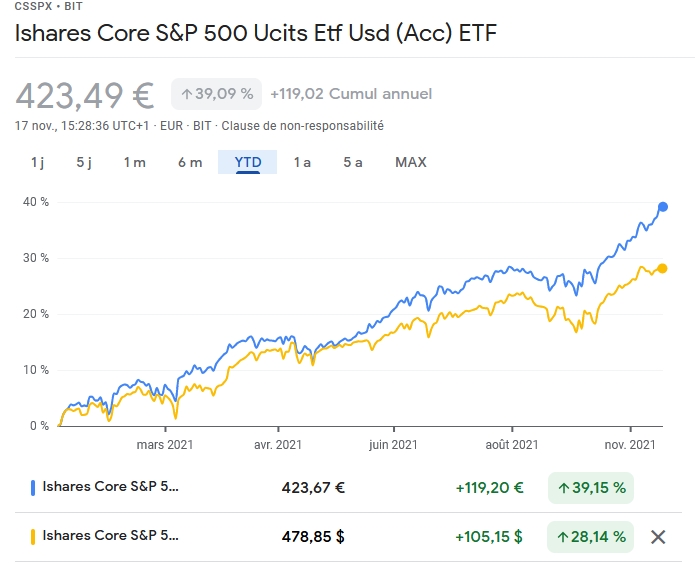
Task: Click the août 2021 axis label
Action: (512, 445)
